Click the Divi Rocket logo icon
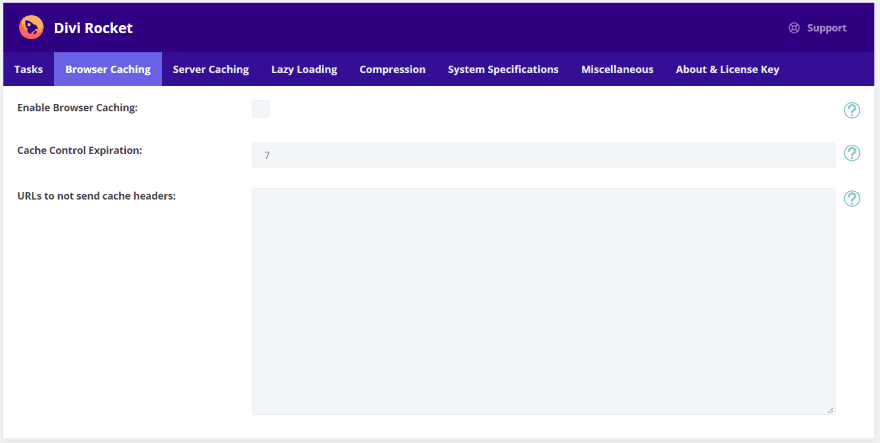This screenshot has width=880, height=443. pos(31,27)
